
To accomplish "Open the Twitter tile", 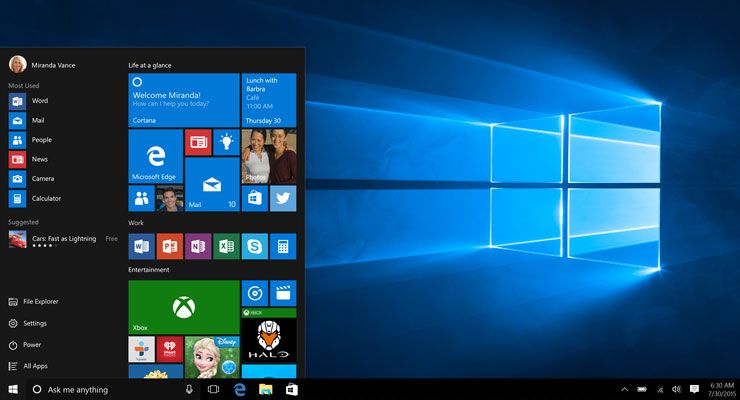I will (283, 198).
